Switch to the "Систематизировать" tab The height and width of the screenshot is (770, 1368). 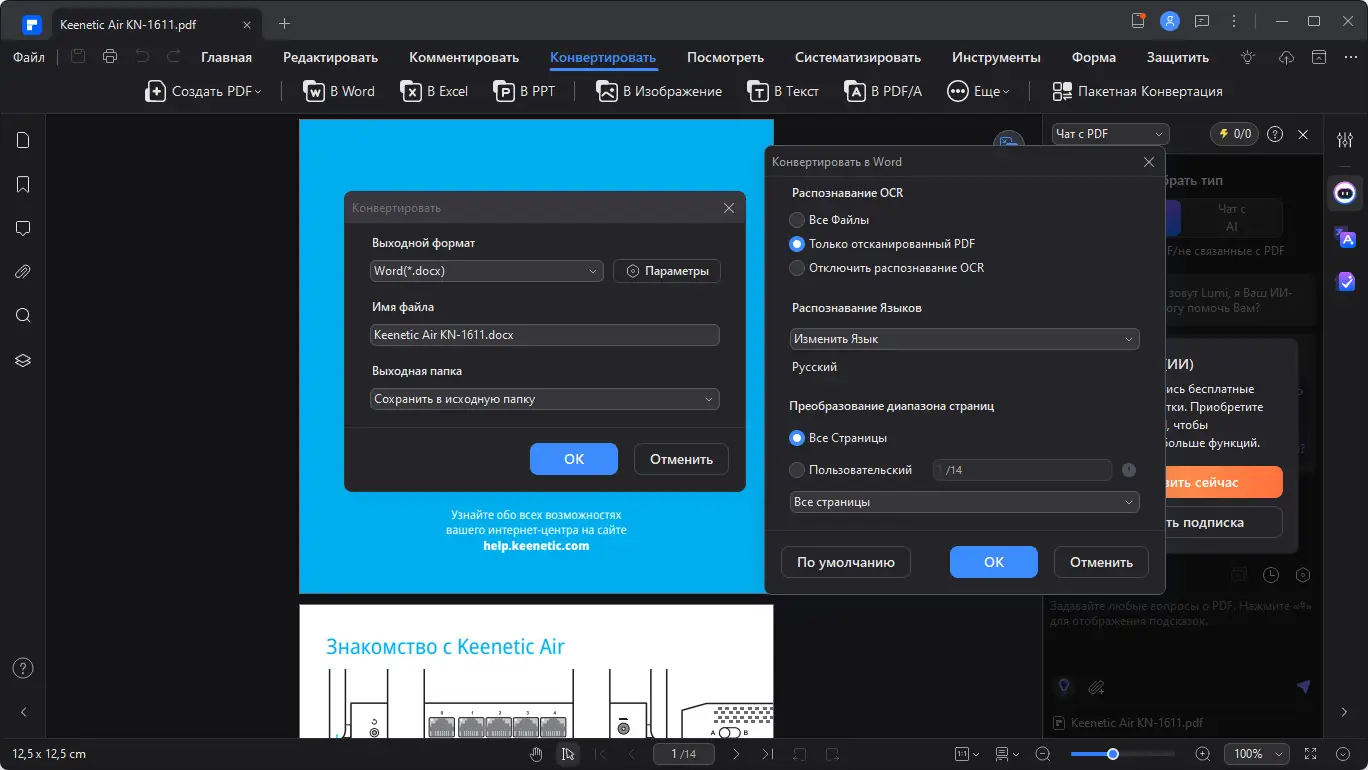pyautogui.click(x=858, y=57)
